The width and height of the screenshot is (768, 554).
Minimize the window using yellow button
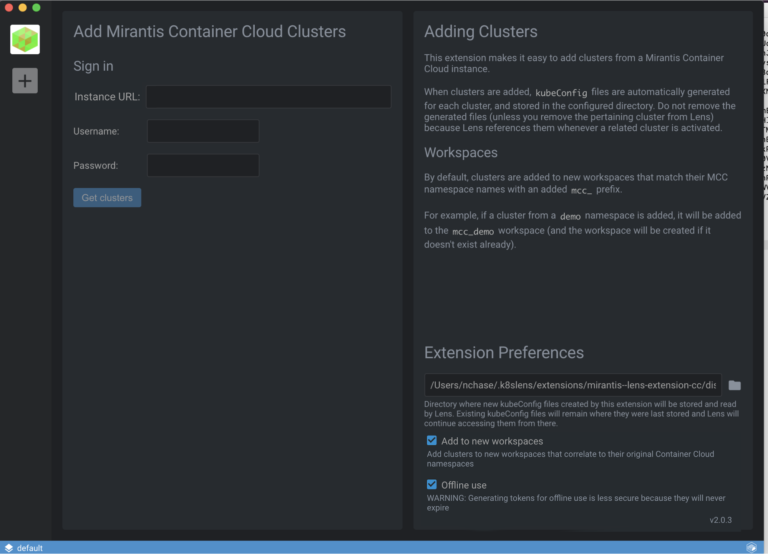point(23,7)
